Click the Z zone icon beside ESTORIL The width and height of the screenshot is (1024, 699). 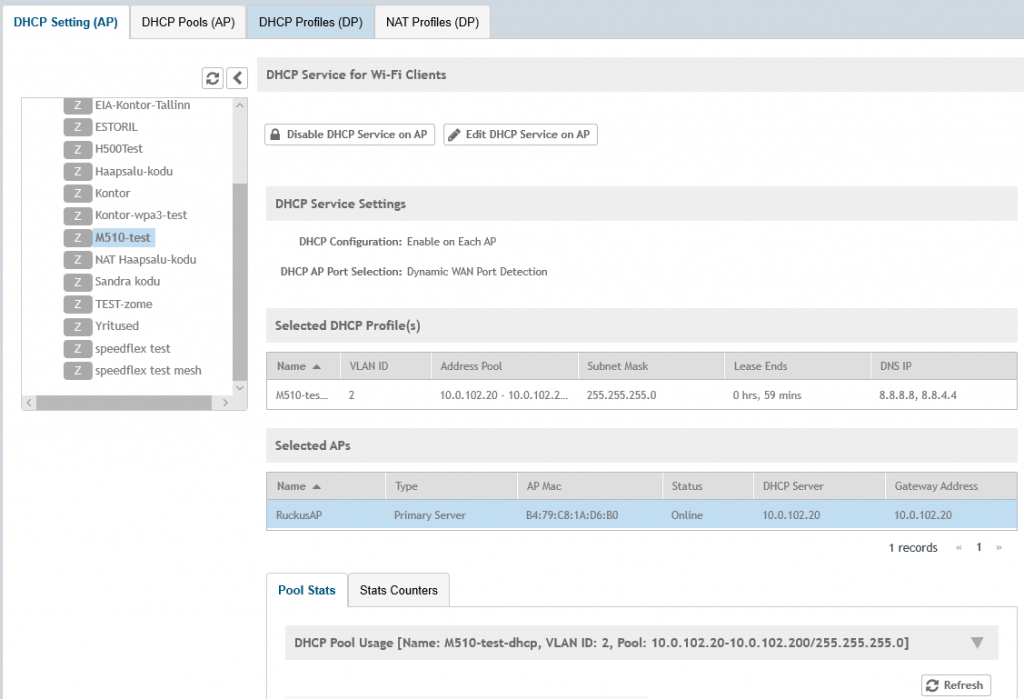(x=77, y=127)
